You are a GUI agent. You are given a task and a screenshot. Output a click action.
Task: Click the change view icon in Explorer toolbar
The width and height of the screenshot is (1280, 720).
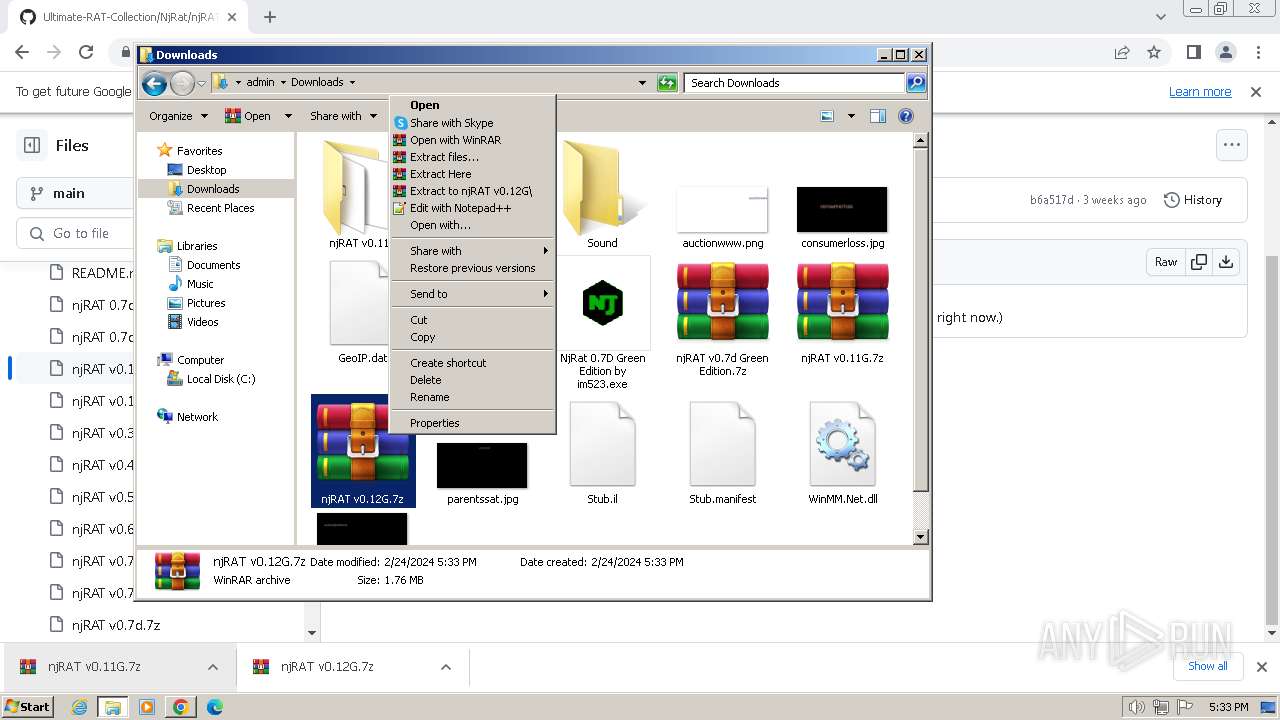coord(827,116)
